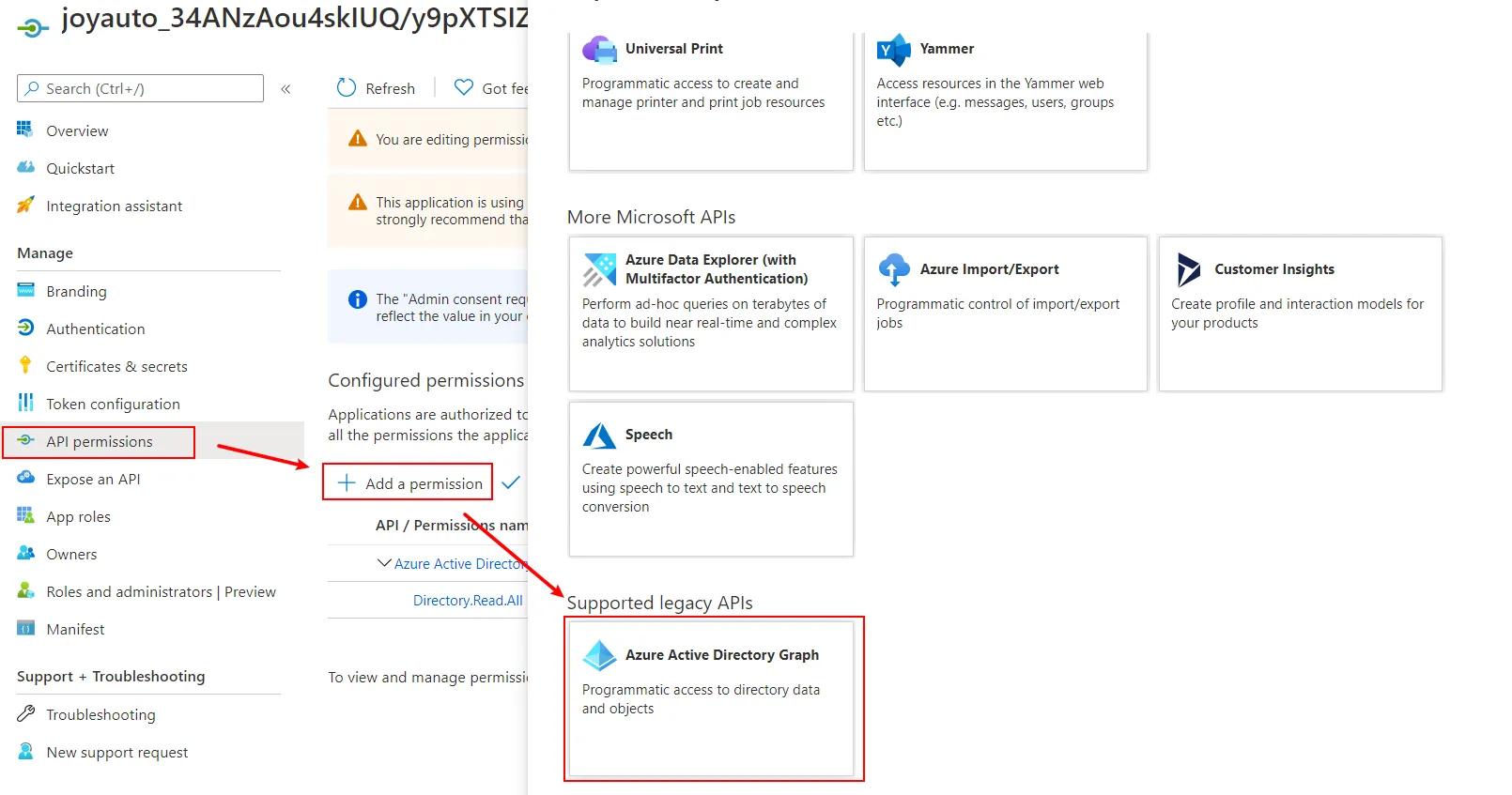Select the Azure Active Directory Graph card
Screen dimensions: 1512x795
(711, 698)
